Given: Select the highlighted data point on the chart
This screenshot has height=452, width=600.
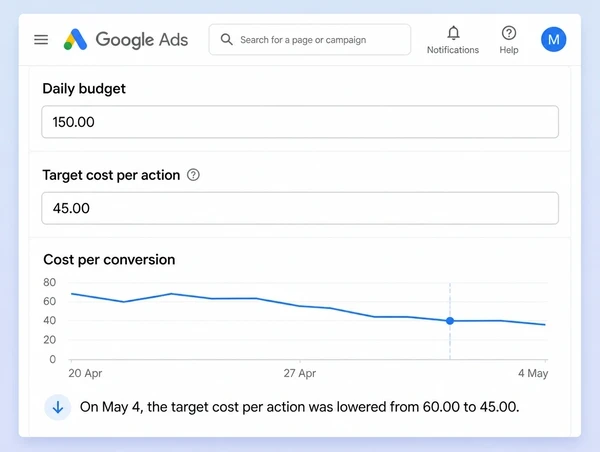Looking at the screenshot, I should (x=450, y=321).
